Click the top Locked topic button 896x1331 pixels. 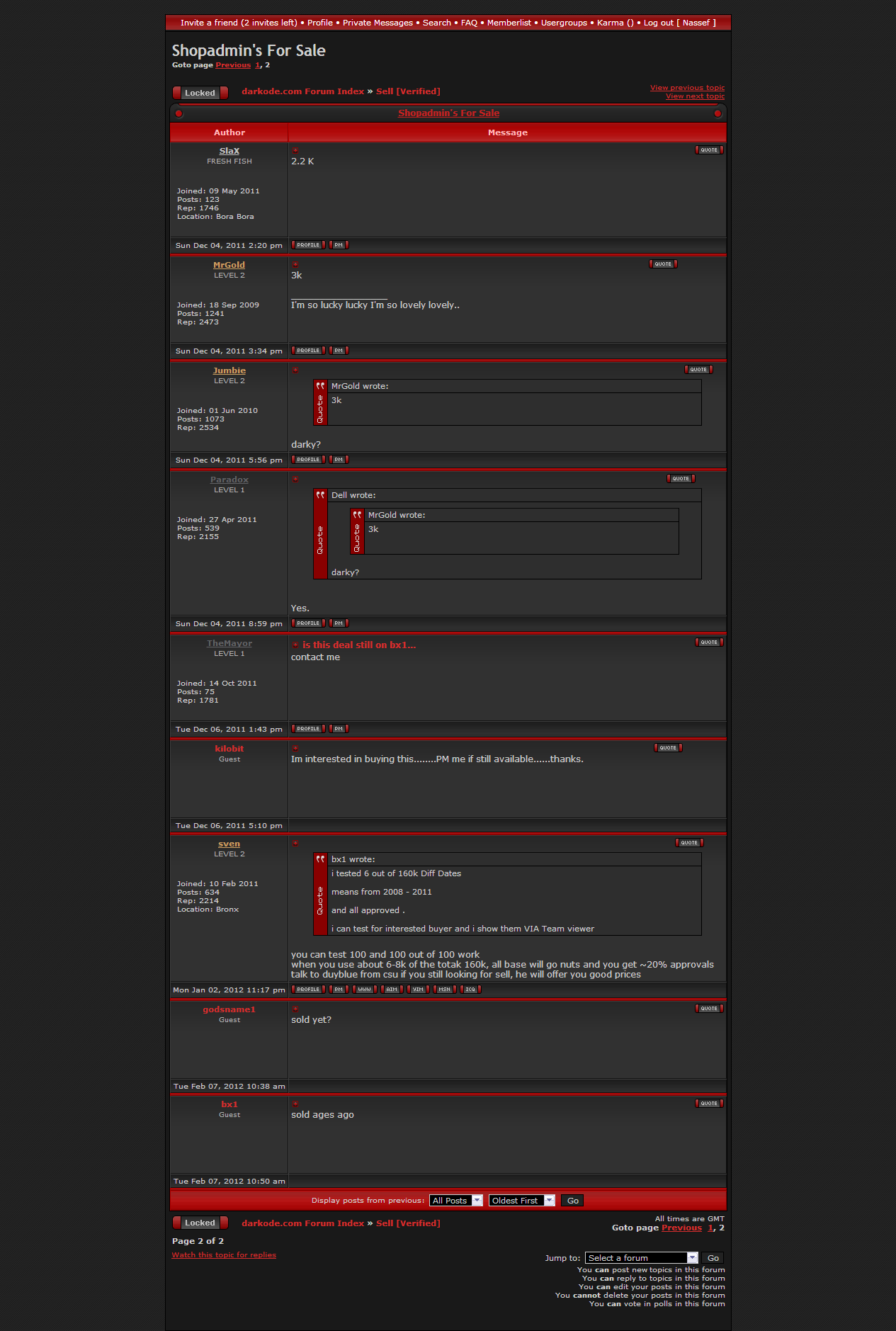(200, 93)
